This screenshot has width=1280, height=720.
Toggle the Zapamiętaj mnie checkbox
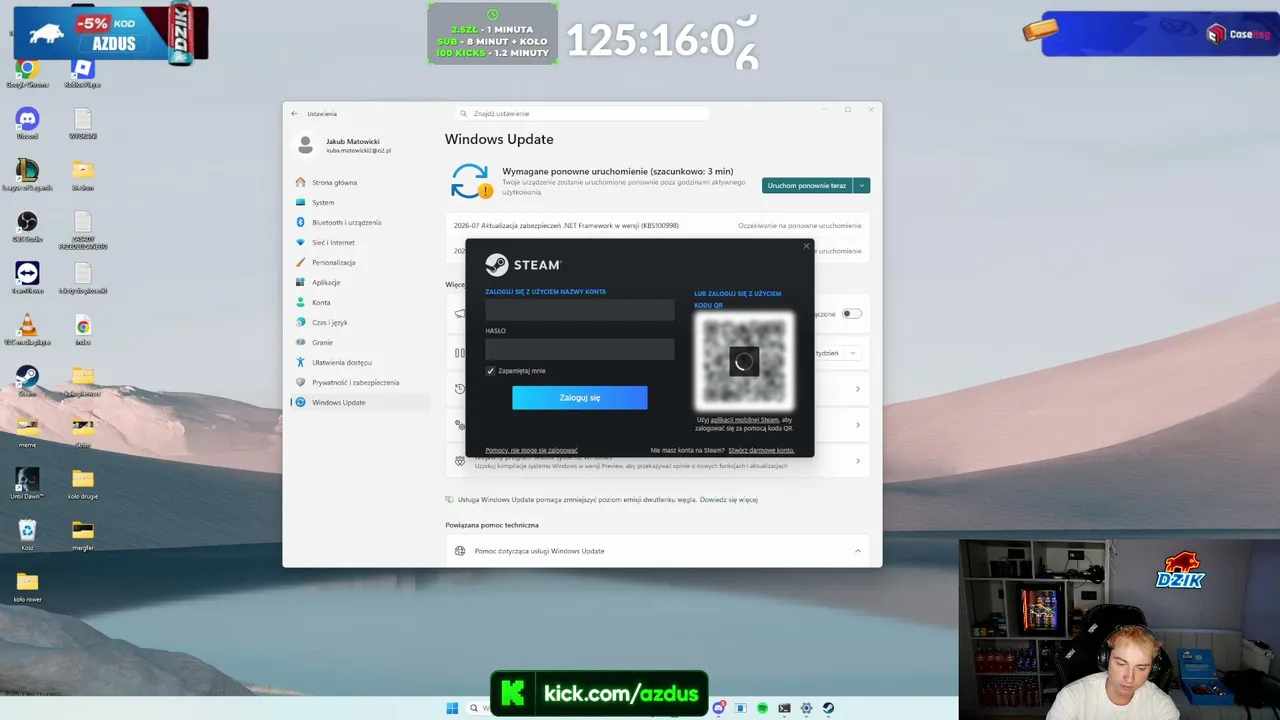490,371
